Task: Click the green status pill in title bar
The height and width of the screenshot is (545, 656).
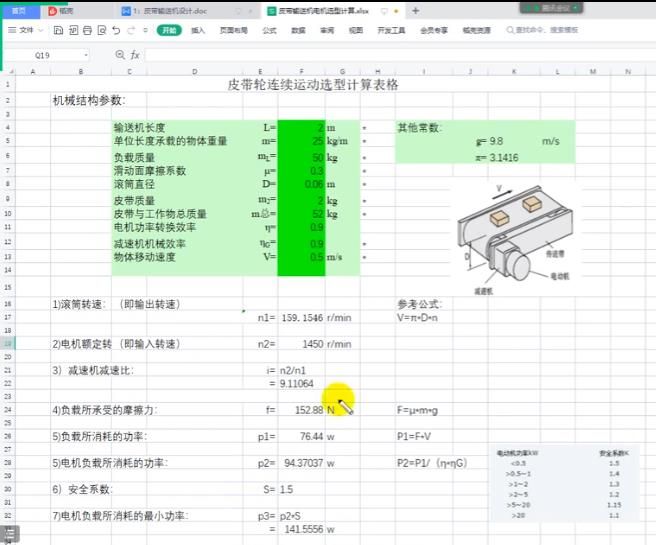Action: pyautogui.click(x=551, y=8)
